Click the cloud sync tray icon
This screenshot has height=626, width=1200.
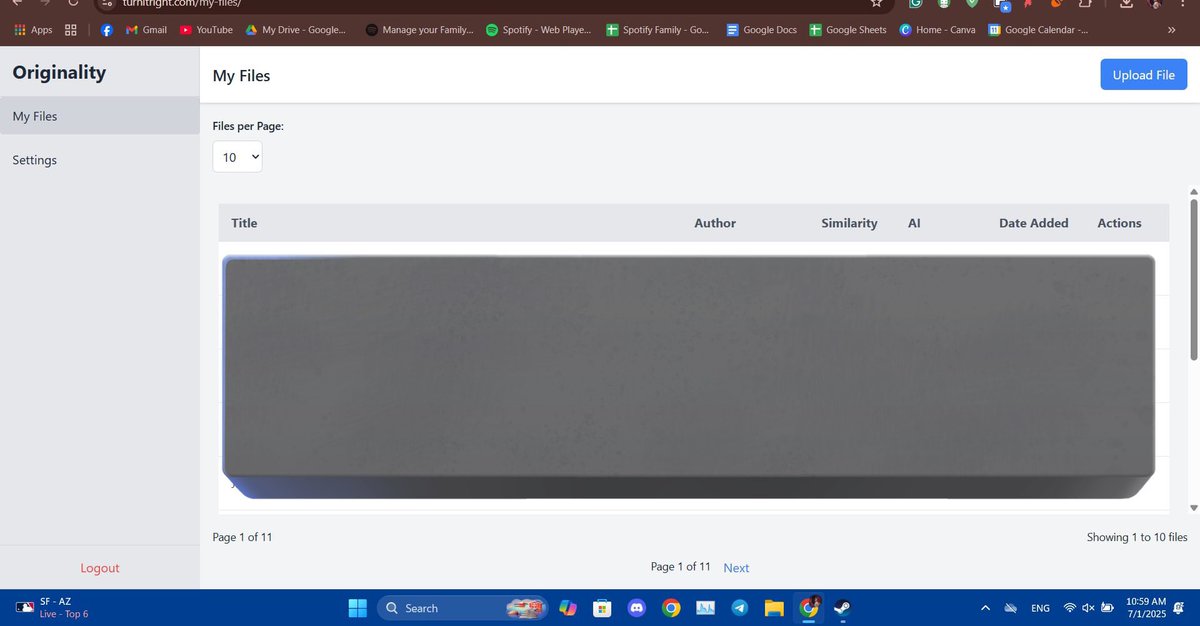pos(1011,608)
